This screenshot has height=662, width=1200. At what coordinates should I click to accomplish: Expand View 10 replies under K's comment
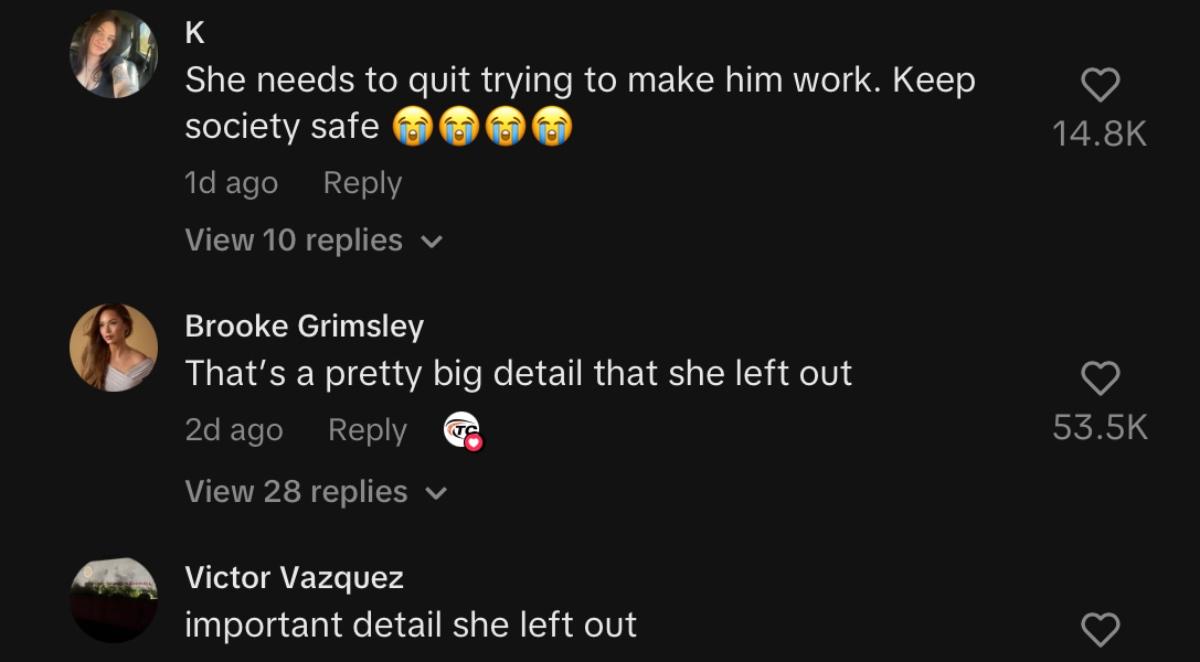point(313,240)
